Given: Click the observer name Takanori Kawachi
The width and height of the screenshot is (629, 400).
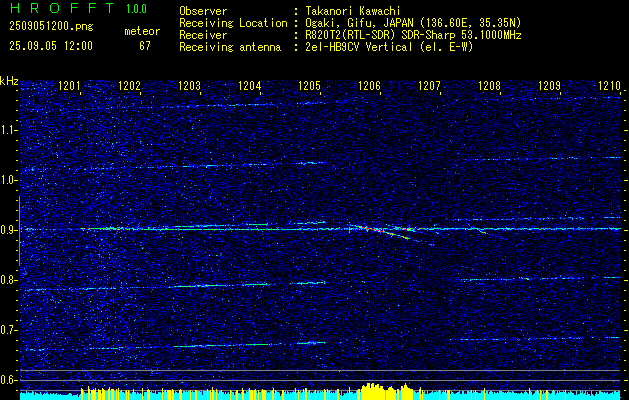Looking at the screenshot, I should coord(353,11).
